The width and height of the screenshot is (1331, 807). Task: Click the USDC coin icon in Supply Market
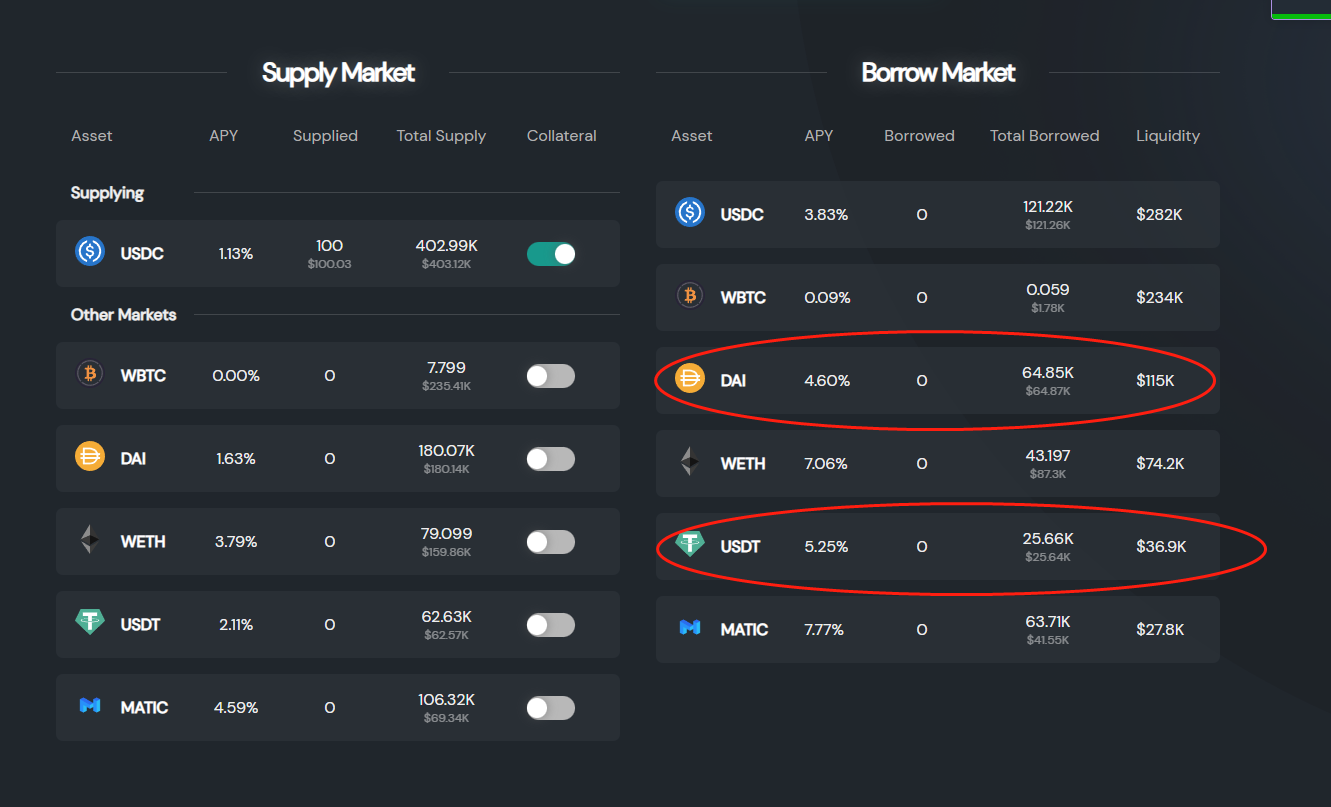tap(90, 252)
